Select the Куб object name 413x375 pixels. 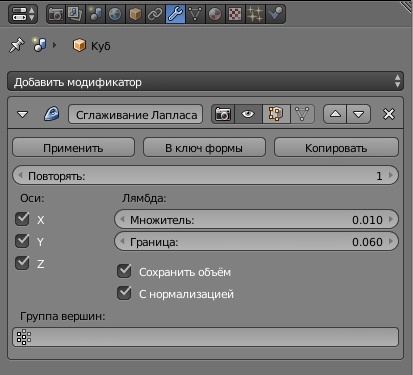101,46
